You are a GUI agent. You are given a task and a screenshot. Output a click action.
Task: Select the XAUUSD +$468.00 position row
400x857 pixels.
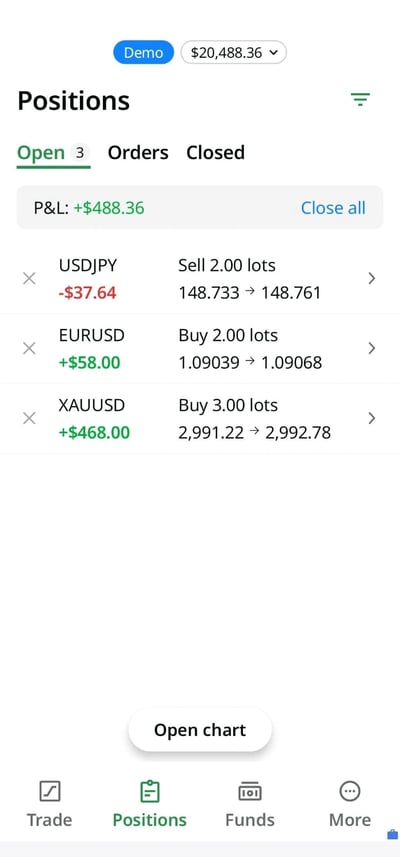(200, 419)
